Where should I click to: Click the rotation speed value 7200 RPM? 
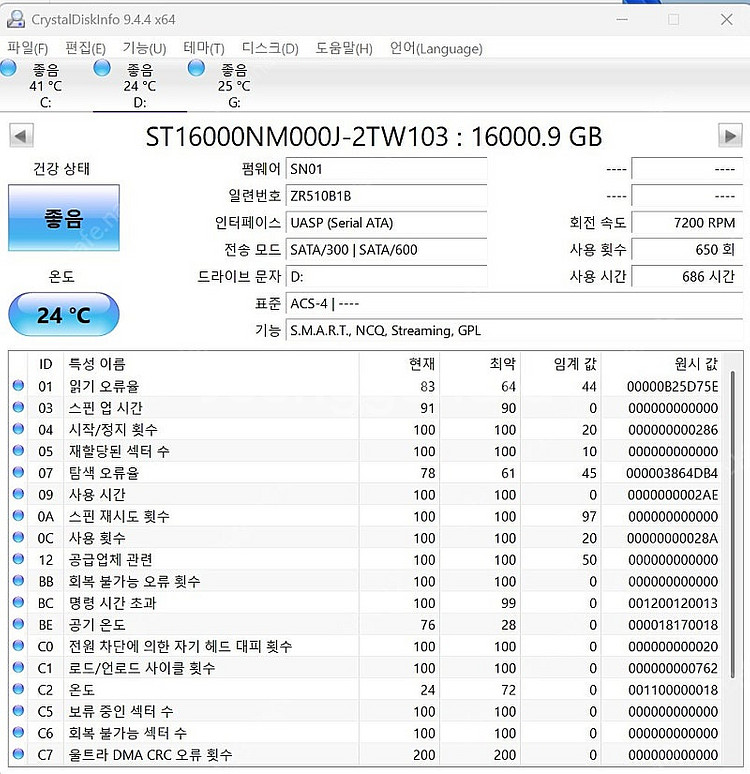pos(687,223)
